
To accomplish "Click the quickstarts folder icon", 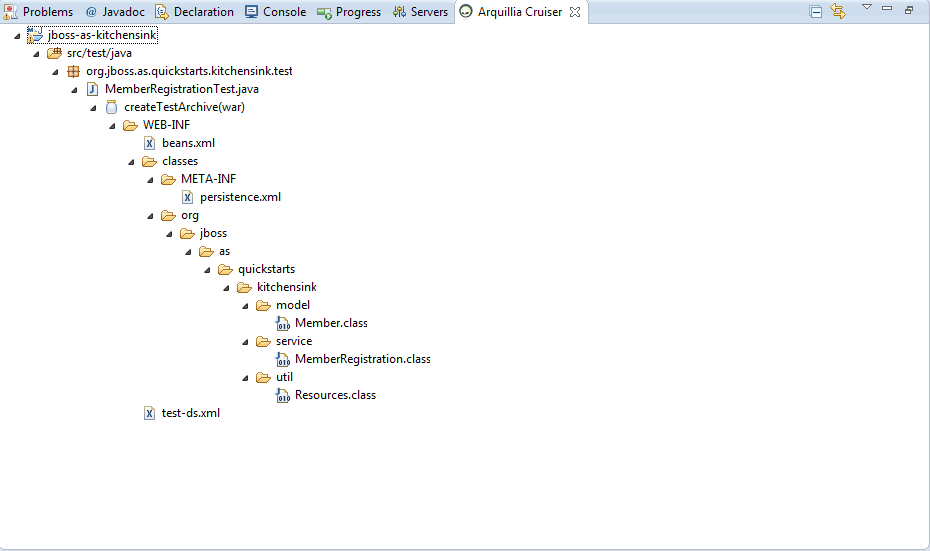I will [225, 269].
